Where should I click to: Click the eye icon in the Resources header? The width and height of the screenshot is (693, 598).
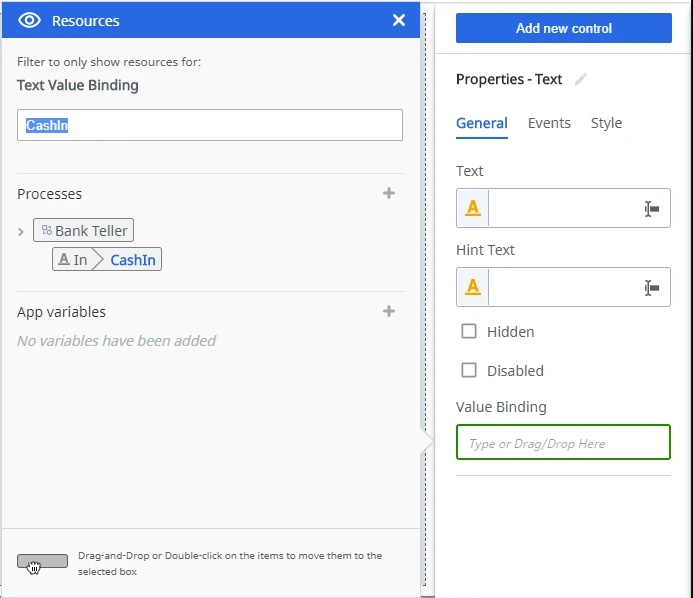click(29, 20)
